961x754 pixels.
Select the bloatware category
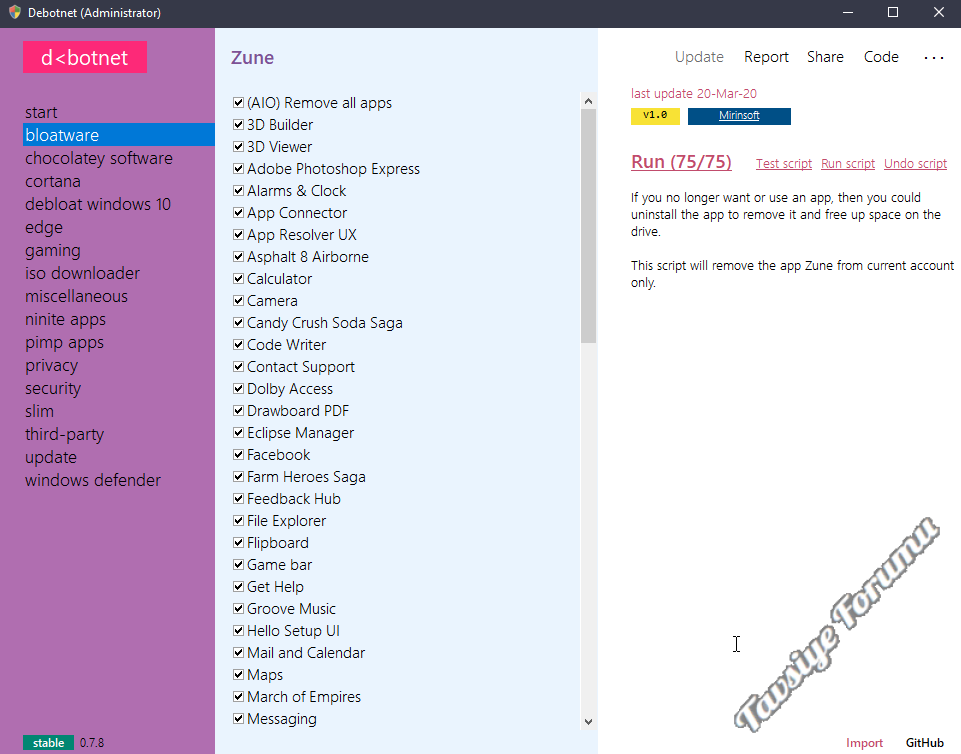tap(119, 135)
